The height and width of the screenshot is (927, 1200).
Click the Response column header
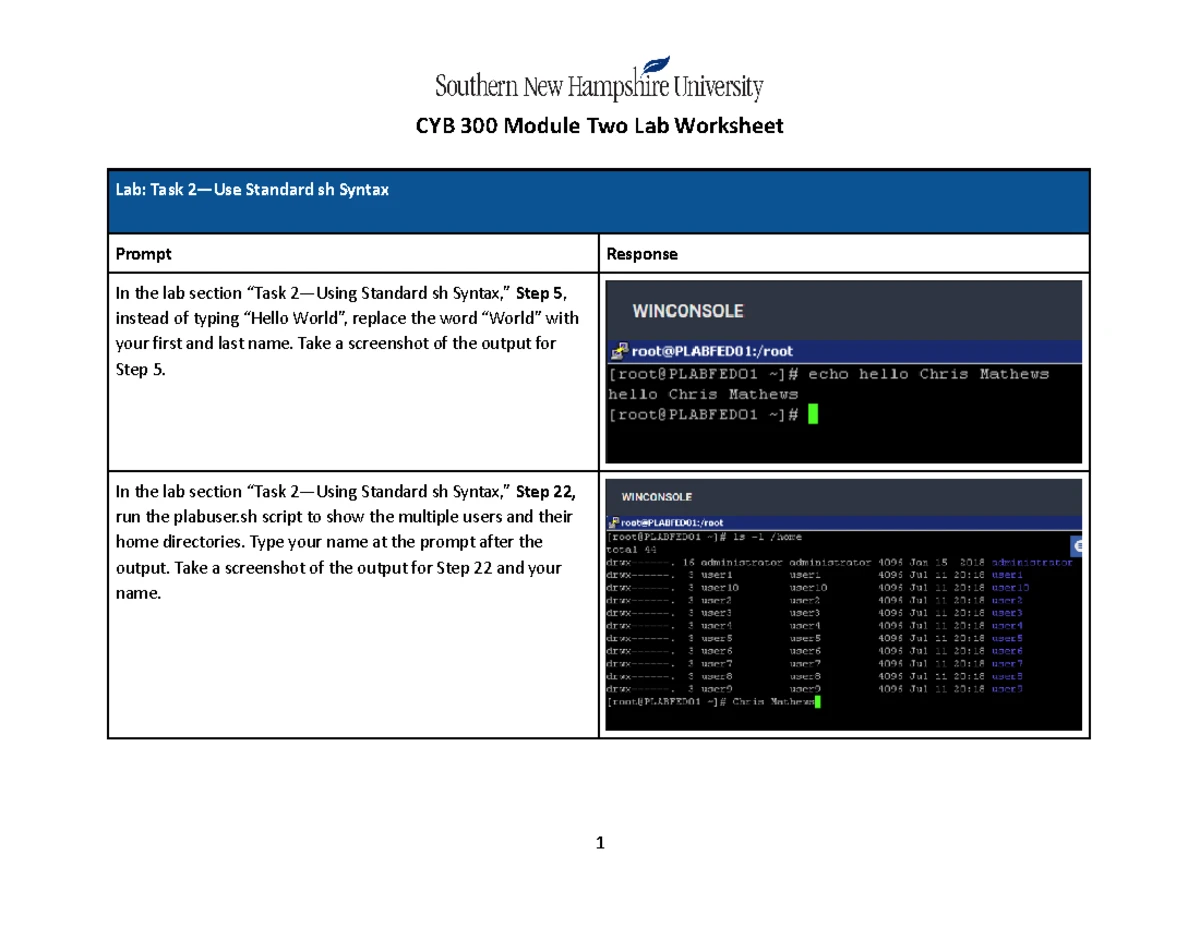pos(642,254)
